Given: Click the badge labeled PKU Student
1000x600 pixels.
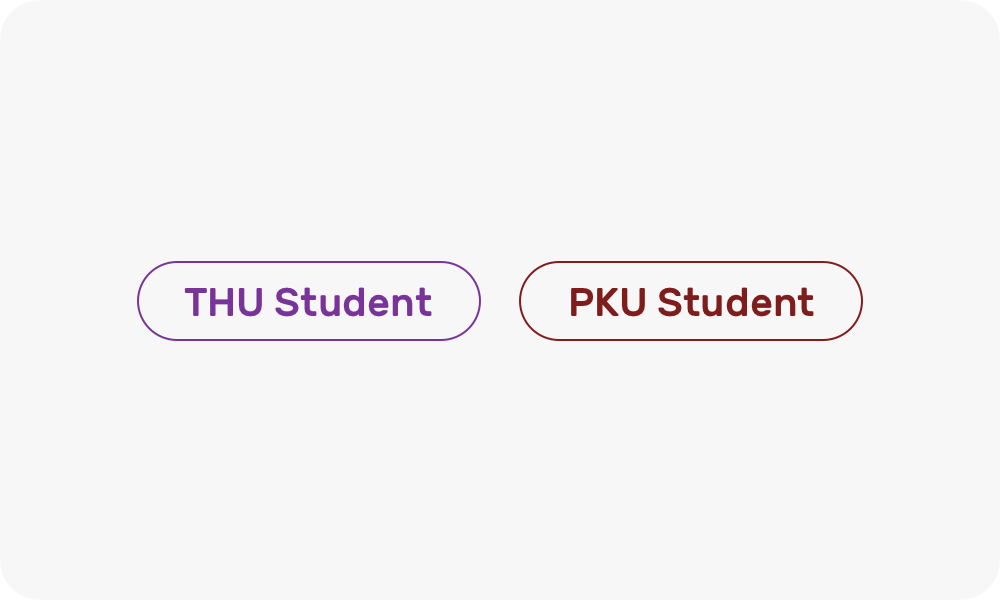Looking at the screenshot, I should pyautogui.click(x=691, y=301).
